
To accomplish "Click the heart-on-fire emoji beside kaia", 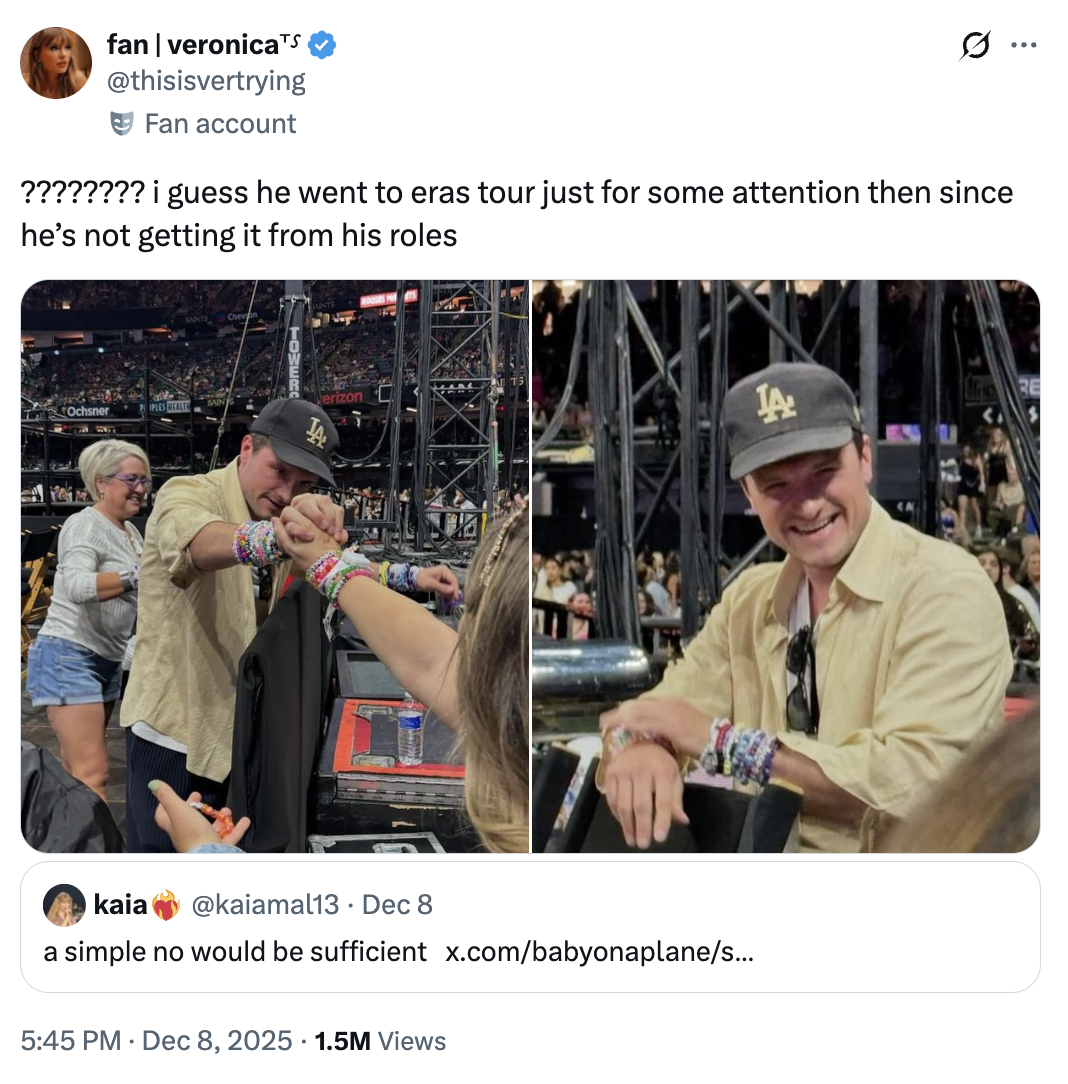I will click(x=166, y=905).
